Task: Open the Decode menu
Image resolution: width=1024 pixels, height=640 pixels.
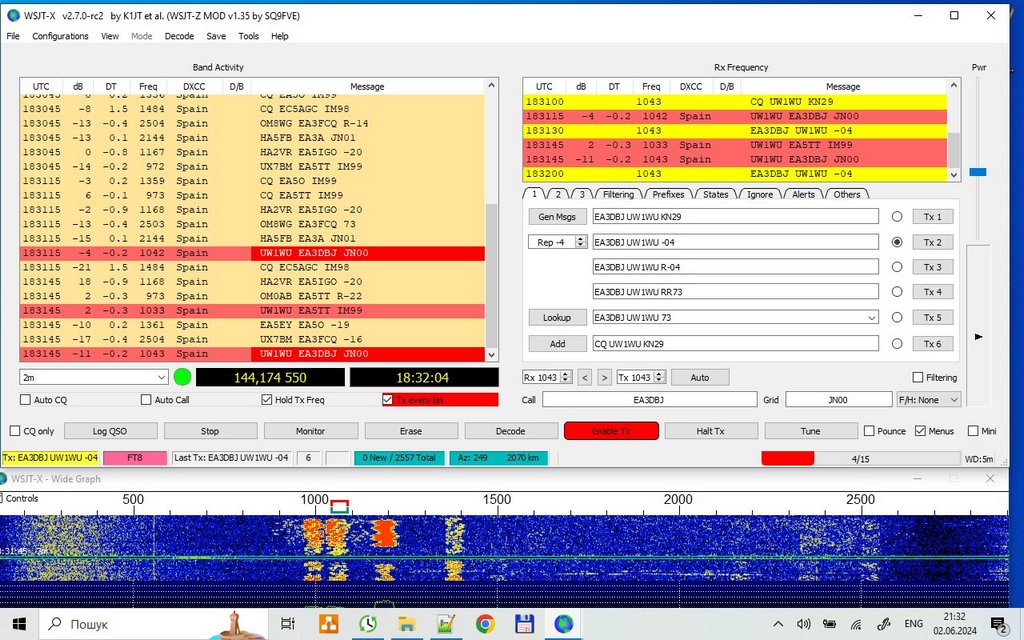Action: [179, 36]
